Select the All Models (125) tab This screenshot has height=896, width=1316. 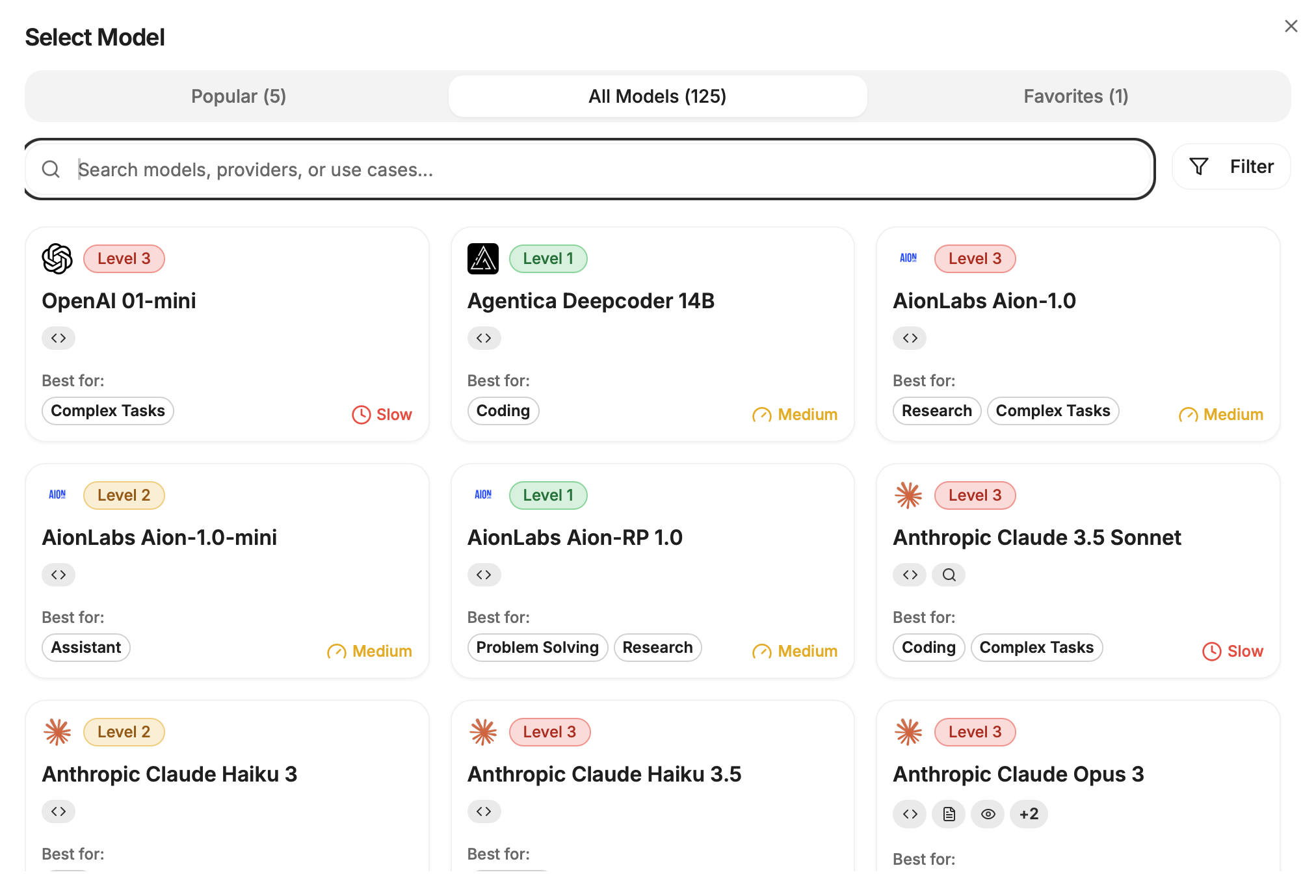(657, 96)
